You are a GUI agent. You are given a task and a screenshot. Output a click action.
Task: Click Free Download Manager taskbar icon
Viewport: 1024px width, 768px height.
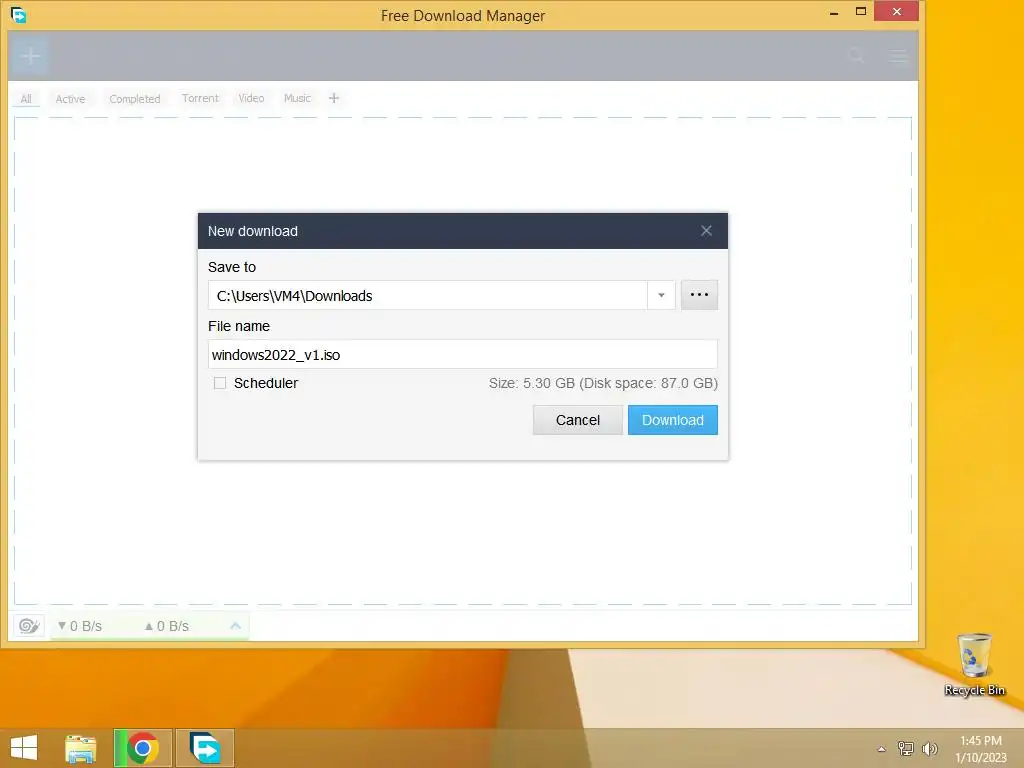(x=205, y=748)
